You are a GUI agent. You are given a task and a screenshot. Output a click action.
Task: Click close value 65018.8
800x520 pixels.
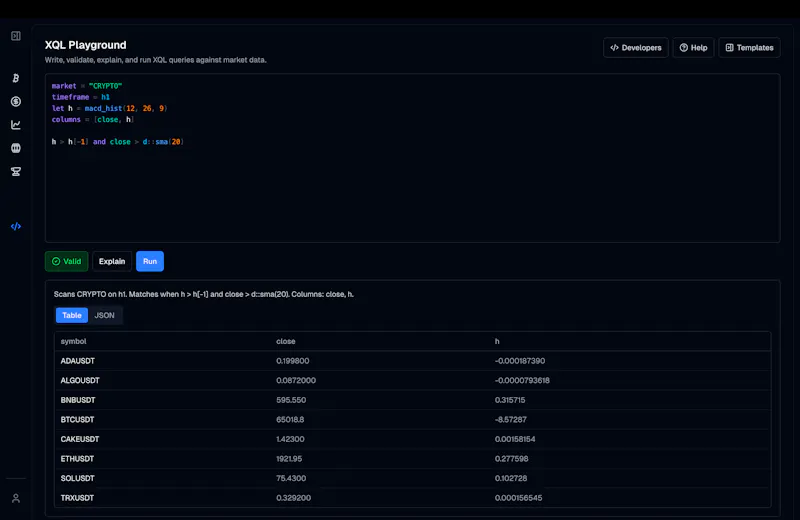point(290,419)
